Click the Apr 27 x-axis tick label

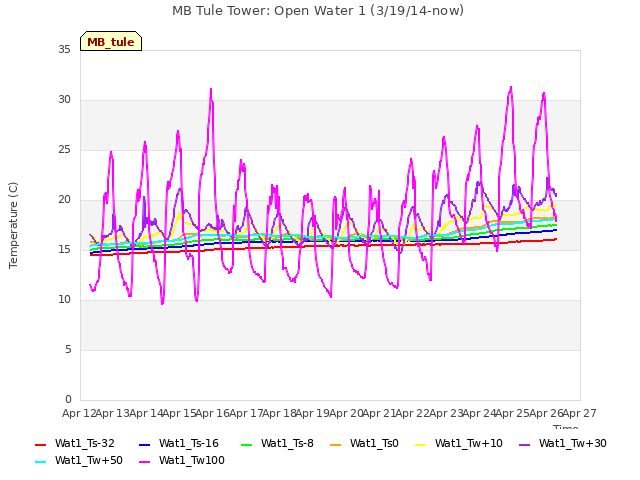point(580,414)
